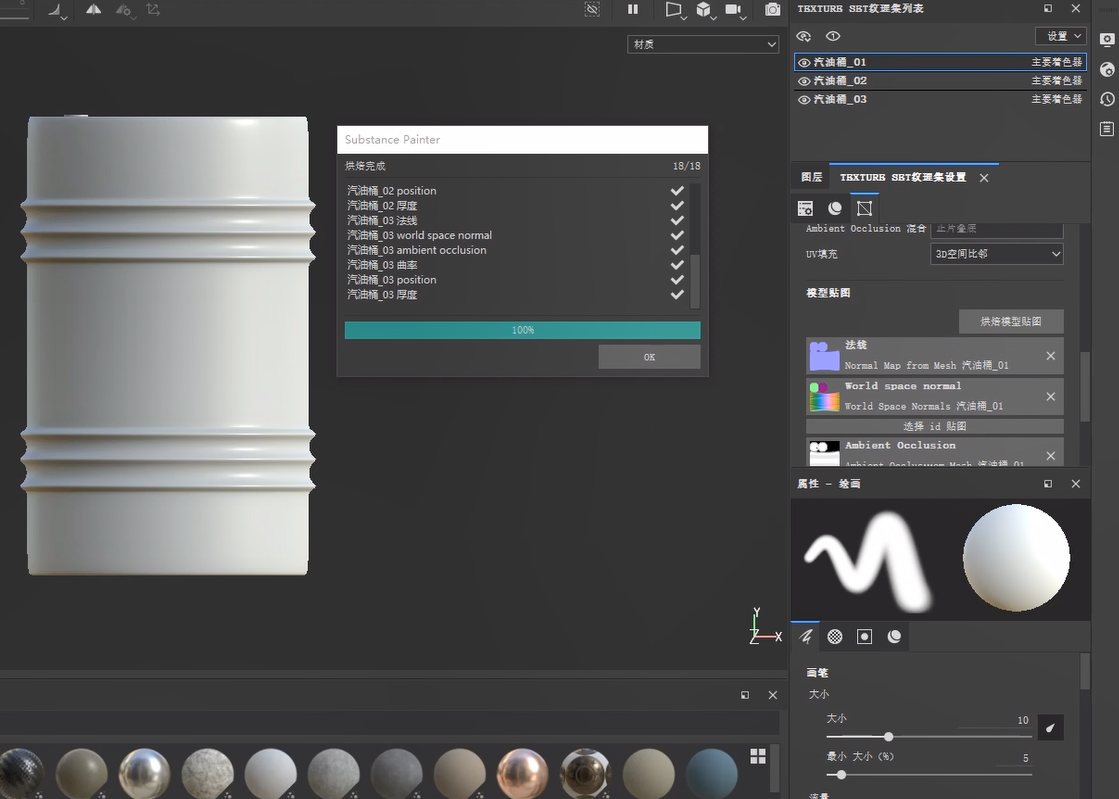Open the mesh maps bake settings icon

(865, 208)
